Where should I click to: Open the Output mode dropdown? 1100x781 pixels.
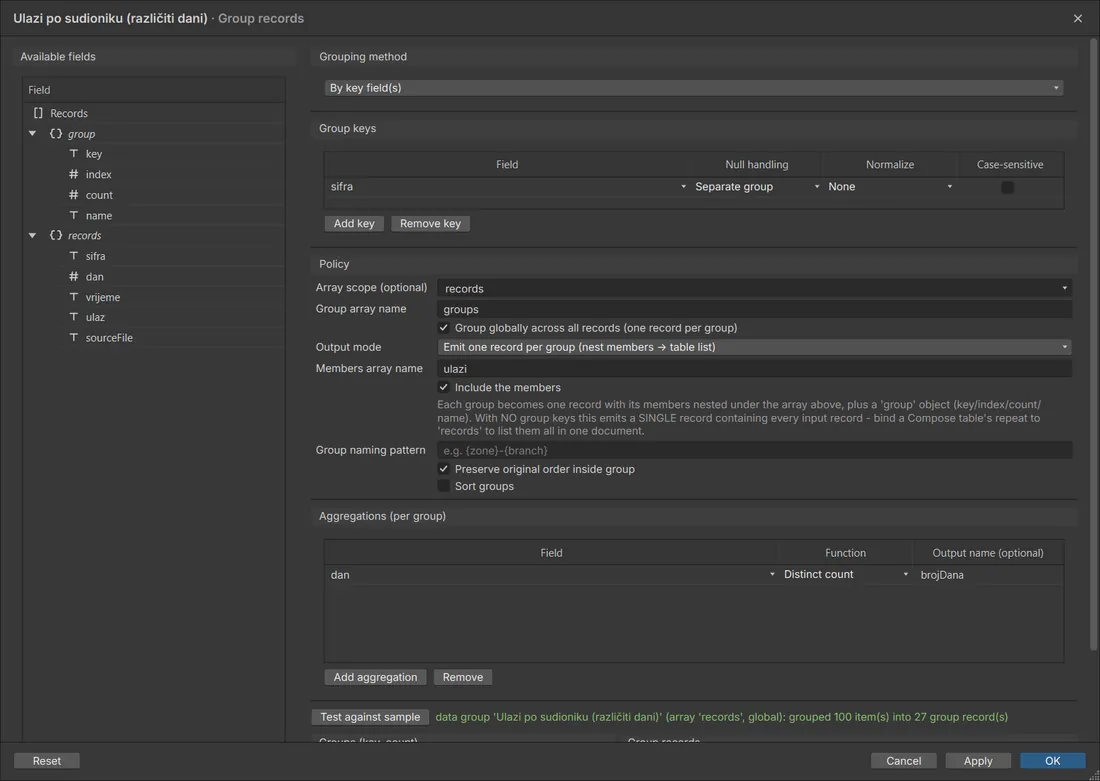coord(754,347)
